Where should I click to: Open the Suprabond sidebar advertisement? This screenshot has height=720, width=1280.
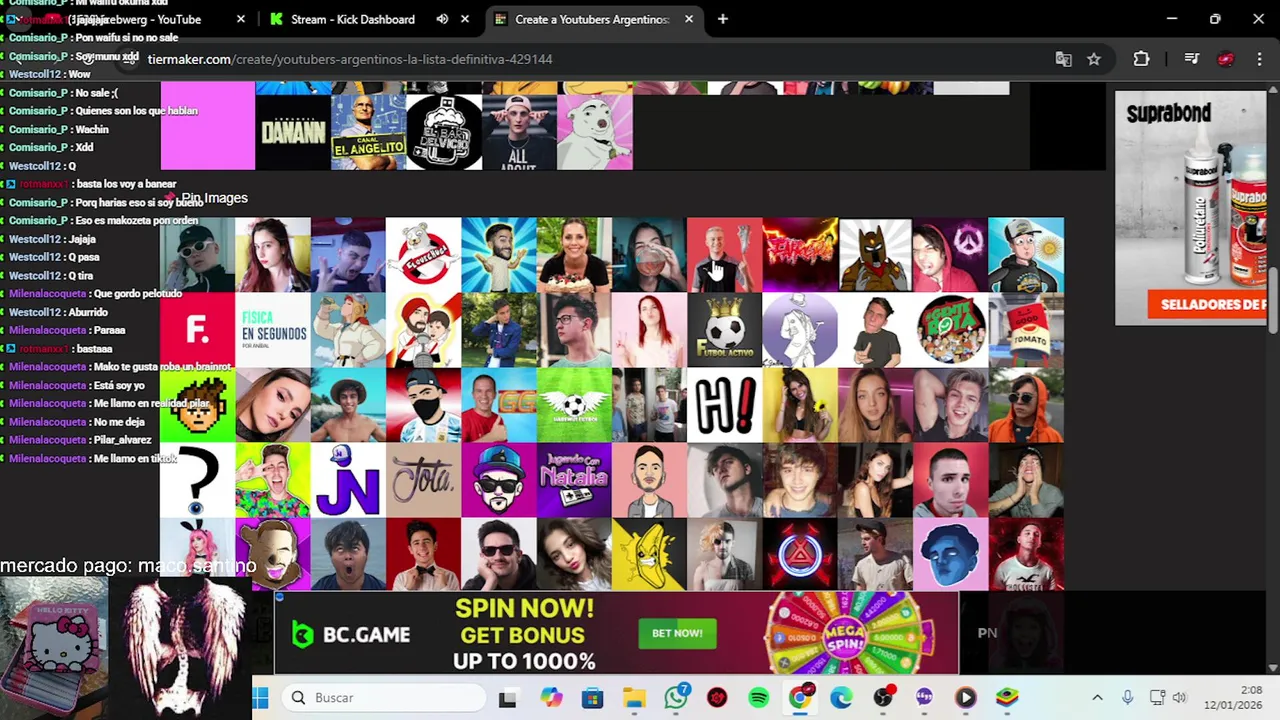pos(1190,208)
